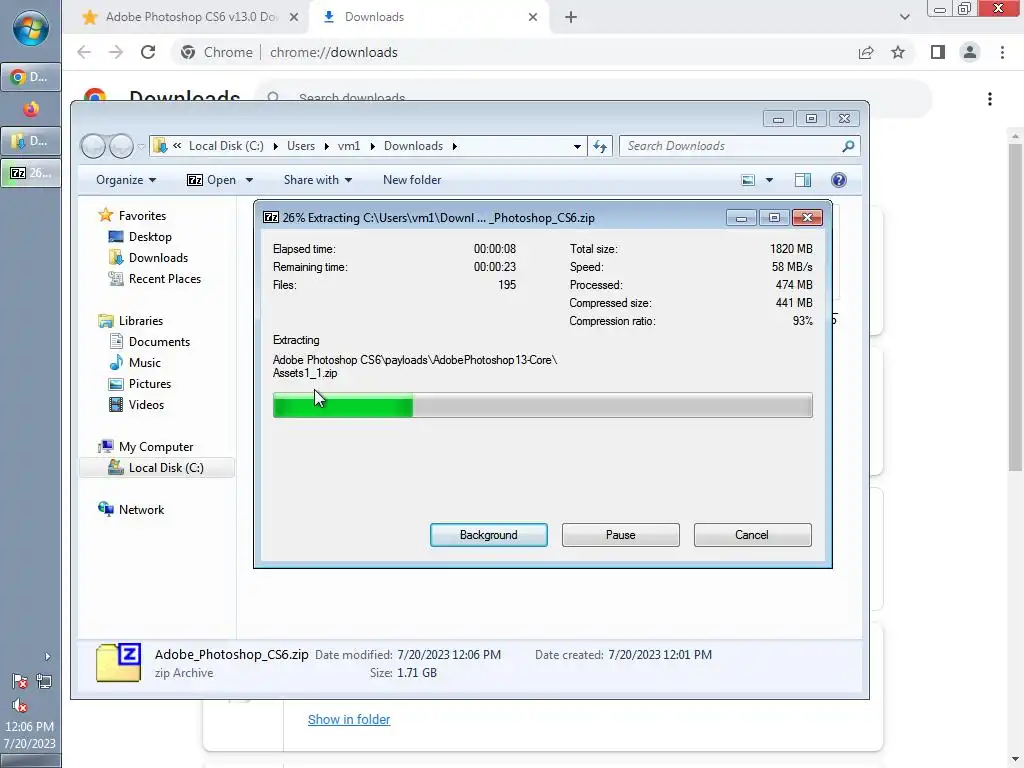Image resolution: width=1024 pixels, height=768 pixels.
Task: Click Explorer's help question mark icon
Action: point(839,180)
